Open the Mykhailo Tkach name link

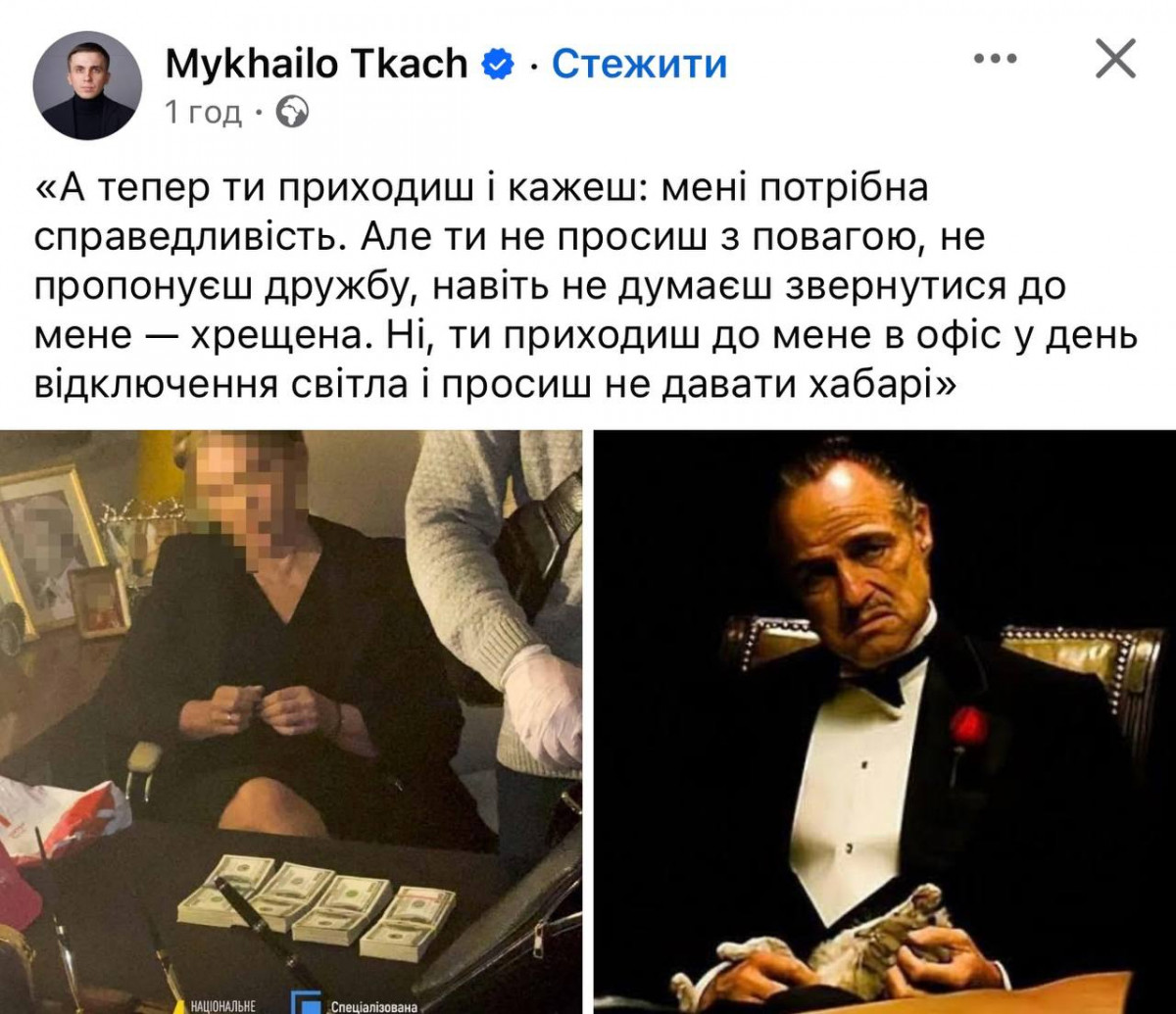[317, 65]
